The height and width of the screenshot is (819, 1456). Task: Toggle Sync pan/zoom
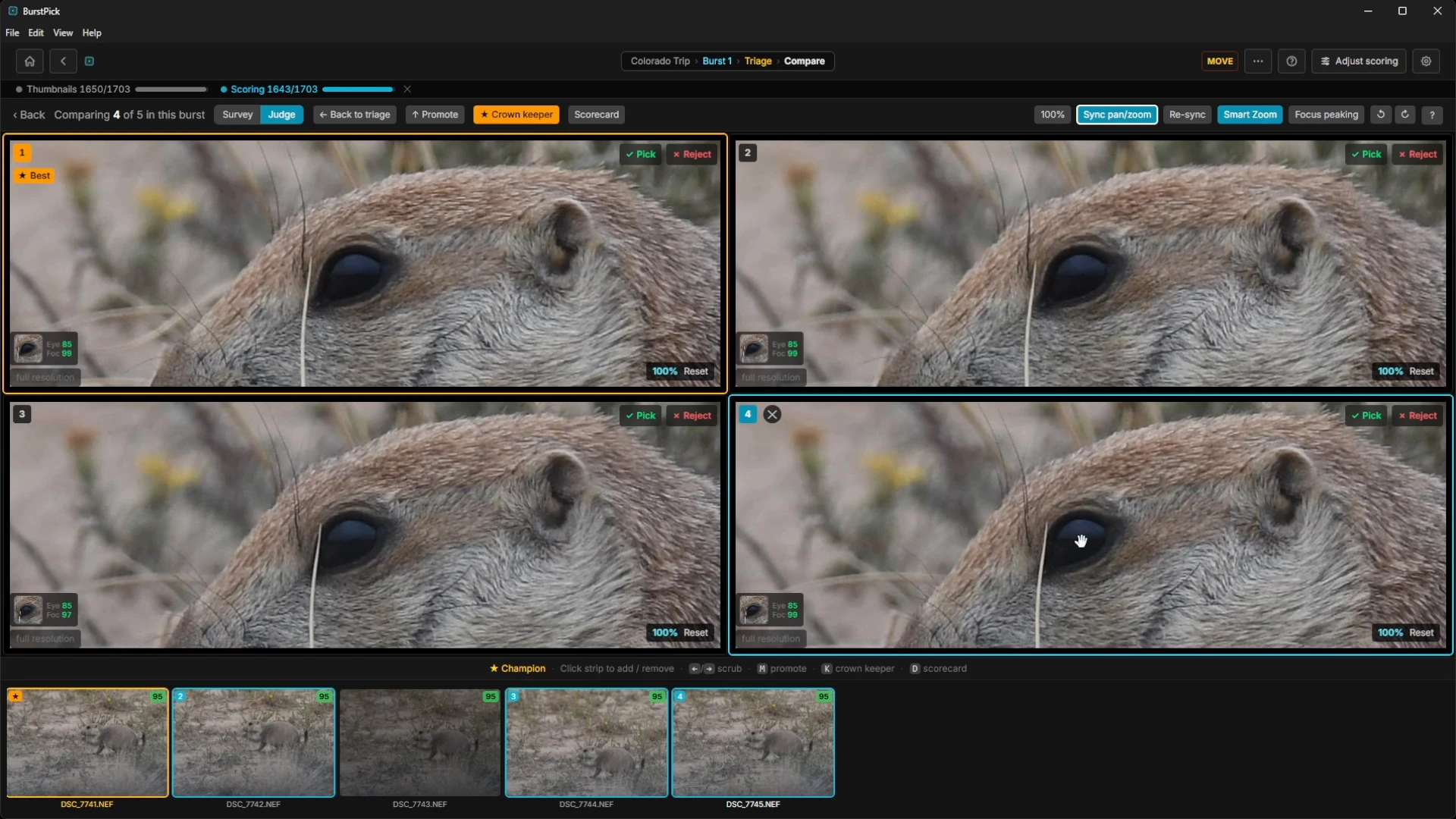(1117, 115)
